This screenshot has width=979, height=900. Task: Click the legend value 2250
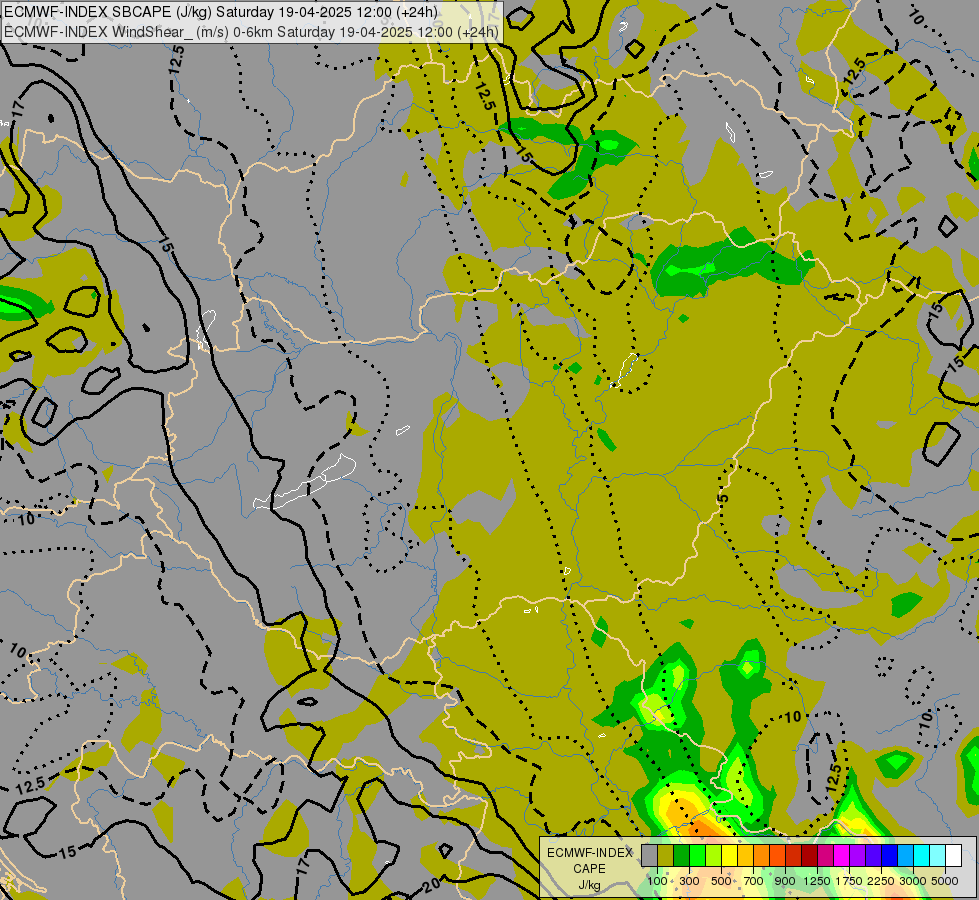tap(881, 881)
